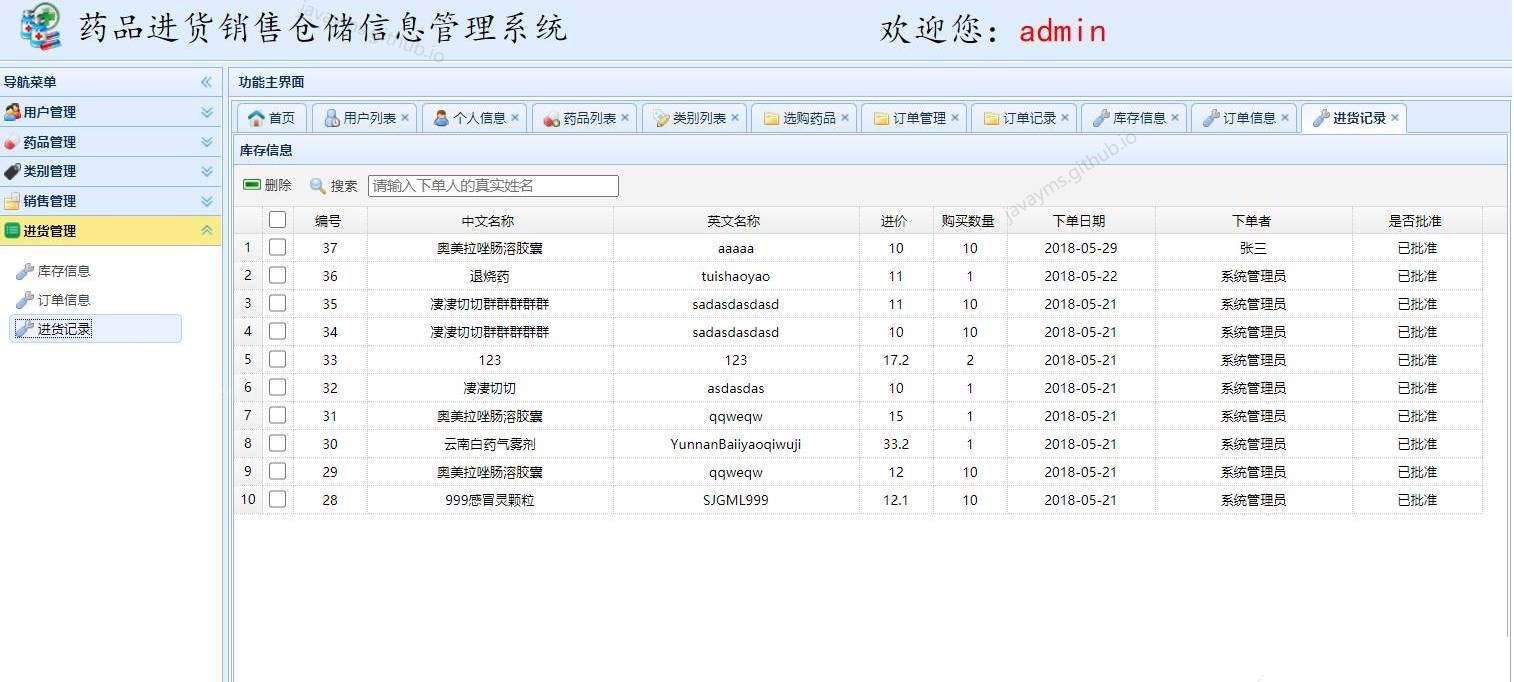Select the 进货记录 wrench icon

tap(27, 327)
